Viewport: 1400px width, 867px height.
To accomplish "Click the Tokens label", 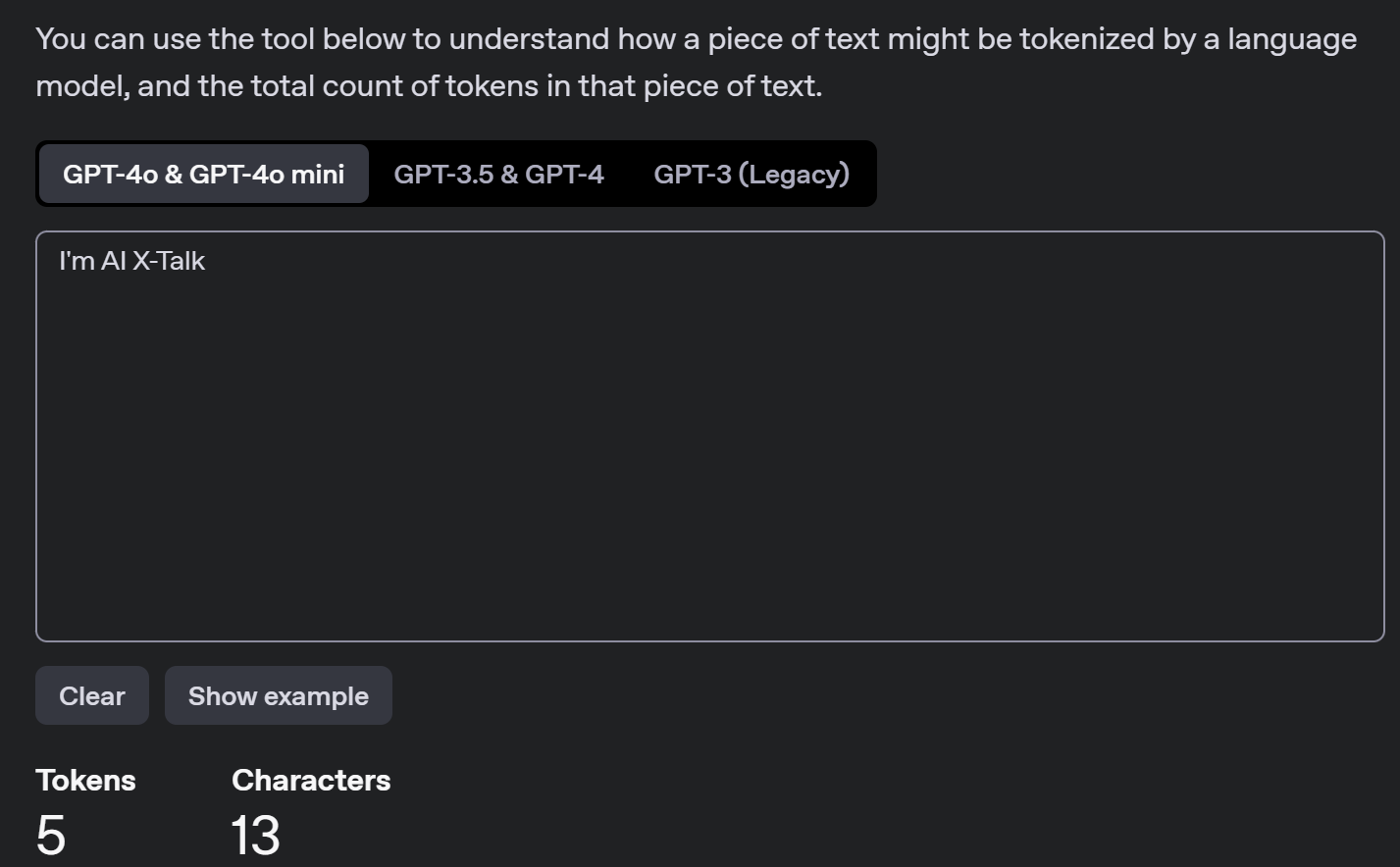I will point(85,781).
